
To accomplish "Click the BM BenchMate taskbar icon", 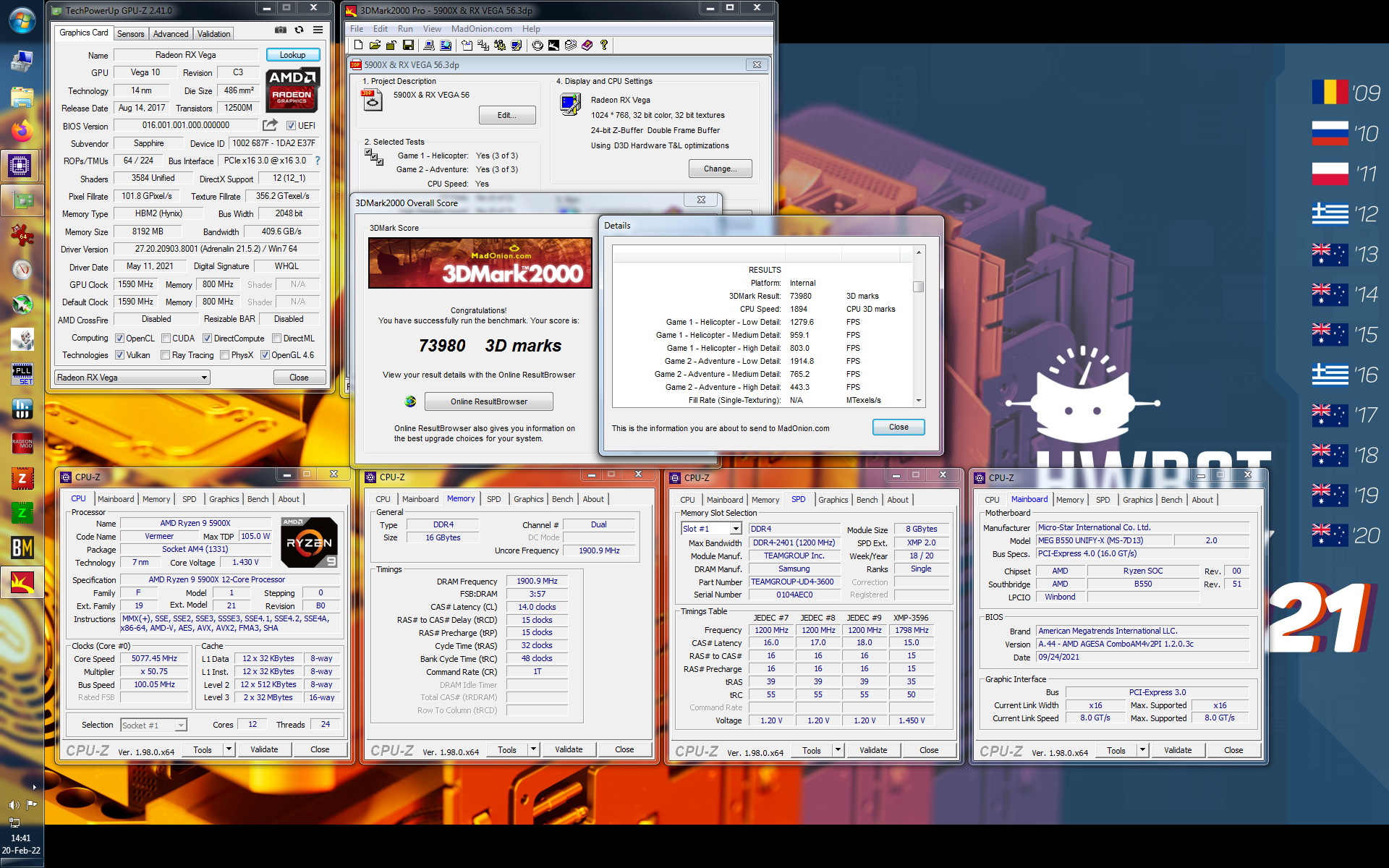I will coord(22,548).
